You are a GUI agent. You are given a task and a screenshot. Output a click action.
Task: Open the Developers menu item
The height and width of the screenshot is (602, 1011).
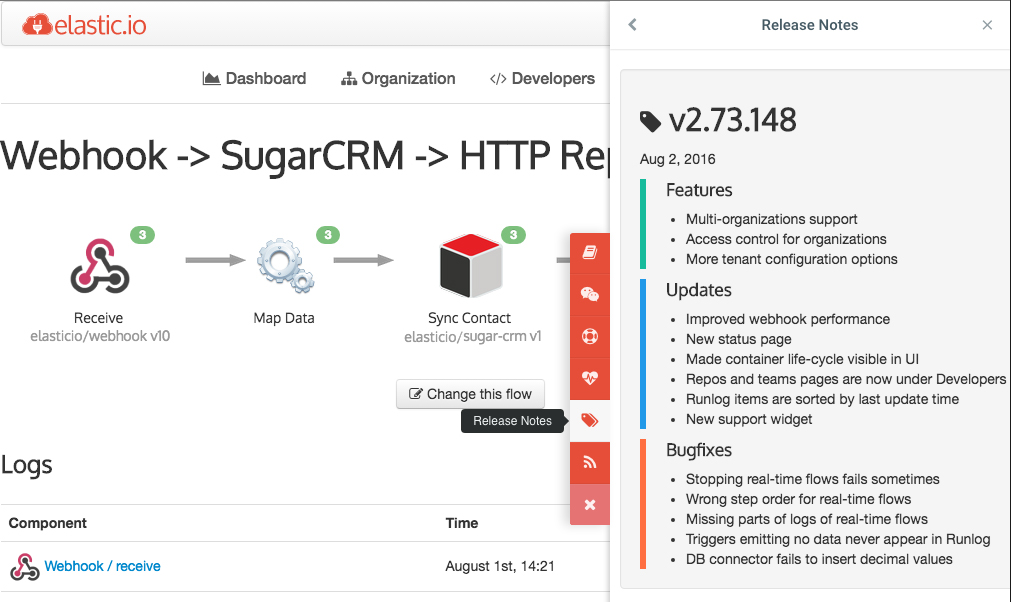coord(542,79)
